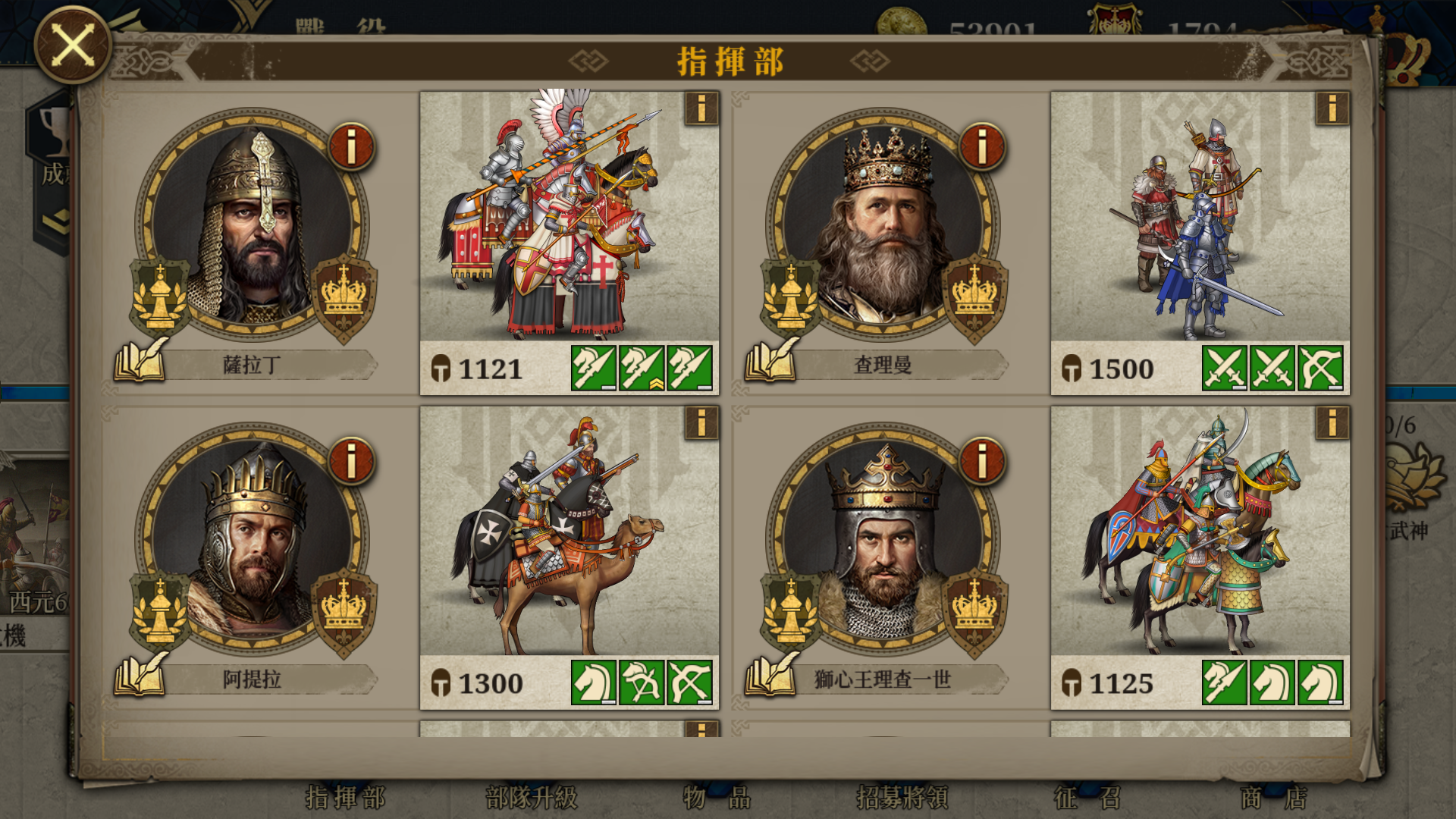Open the 物品 items tab
This screenshot has height=819, width=1456.
tap(717, 797)
